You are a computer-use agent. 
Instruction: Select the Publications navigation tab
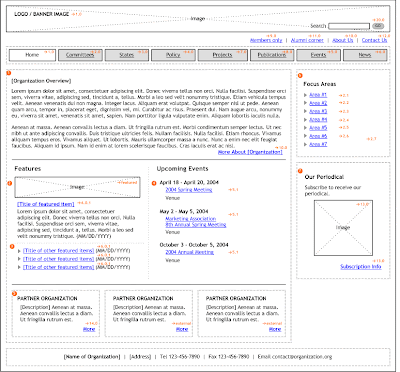click(x=272, y=55)
